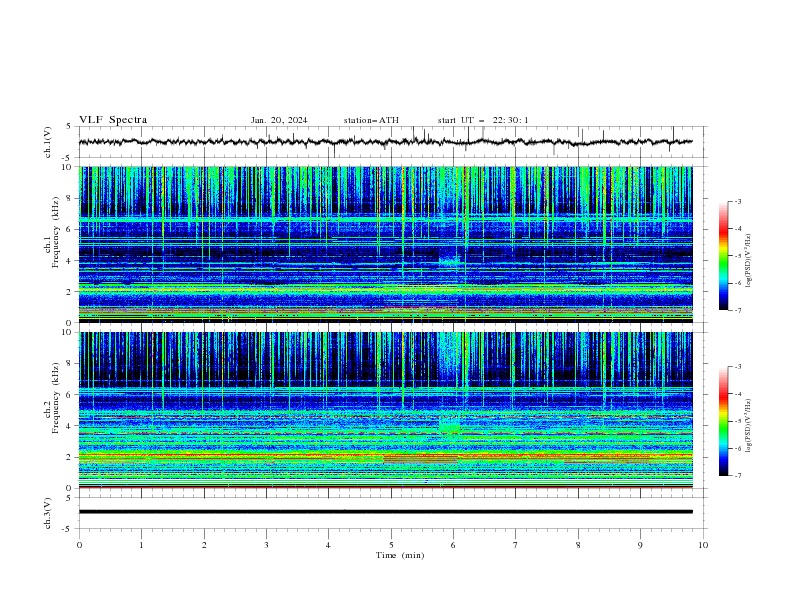Click the time axis tick label '5'
Image resolution: width=792 pixels, height=612 pixels.
[x=391, y=545]
